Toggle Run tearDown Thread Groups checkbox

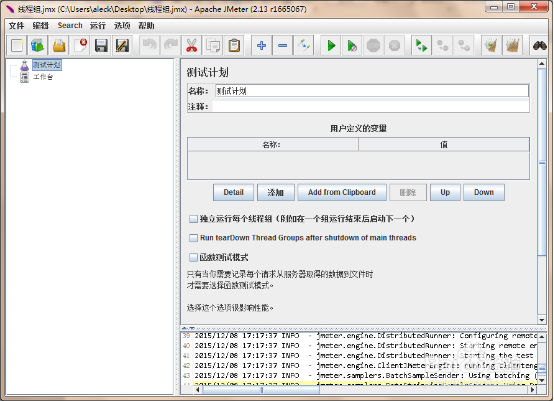point(193,238)
